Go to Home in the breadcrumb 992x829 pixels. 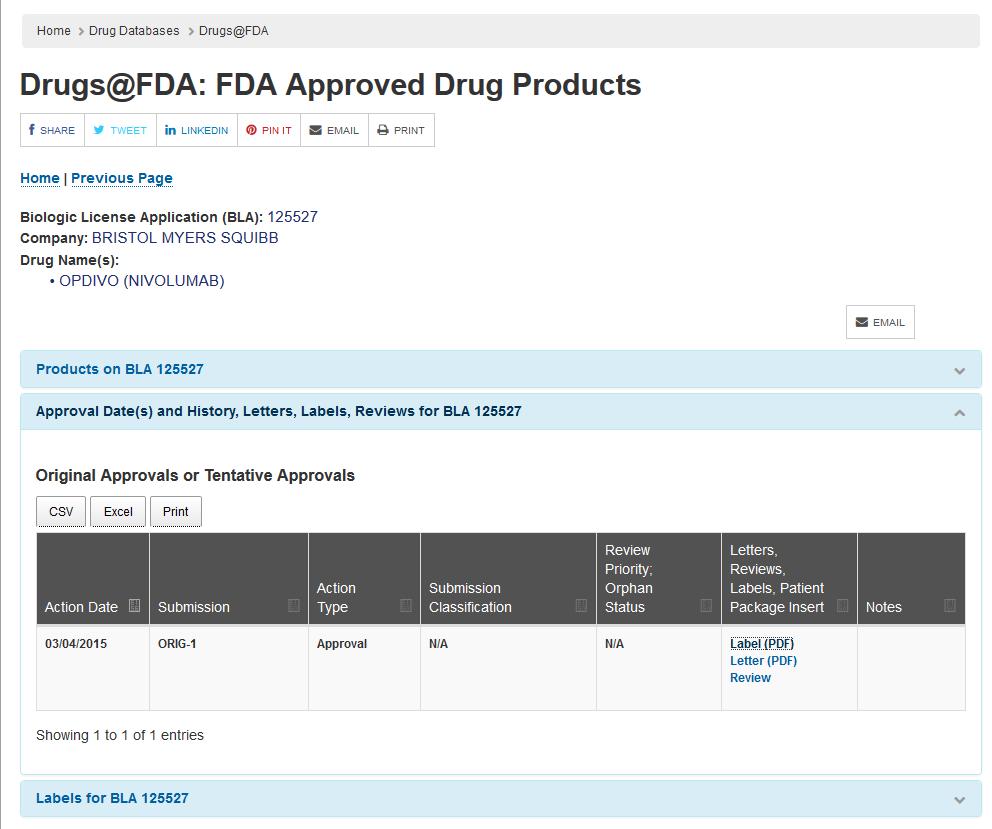point(54,30)
